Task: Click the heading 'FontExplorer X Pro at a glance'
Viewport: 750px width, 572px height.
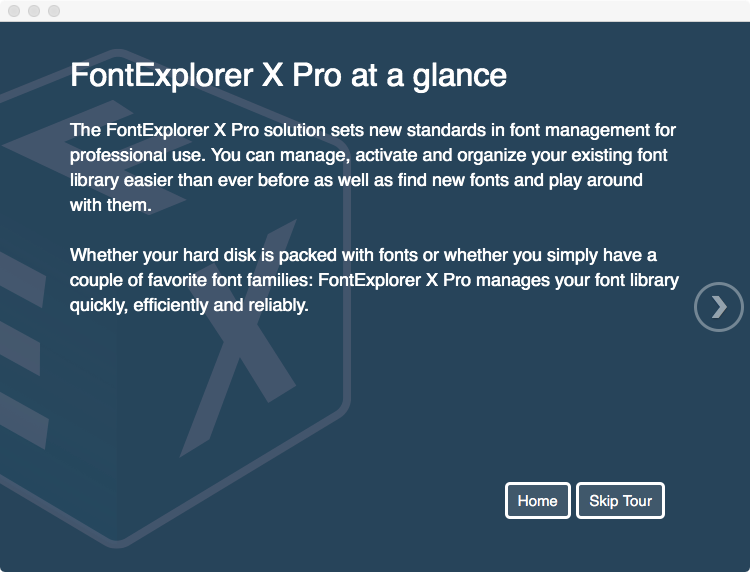Action: click(288, 75)
